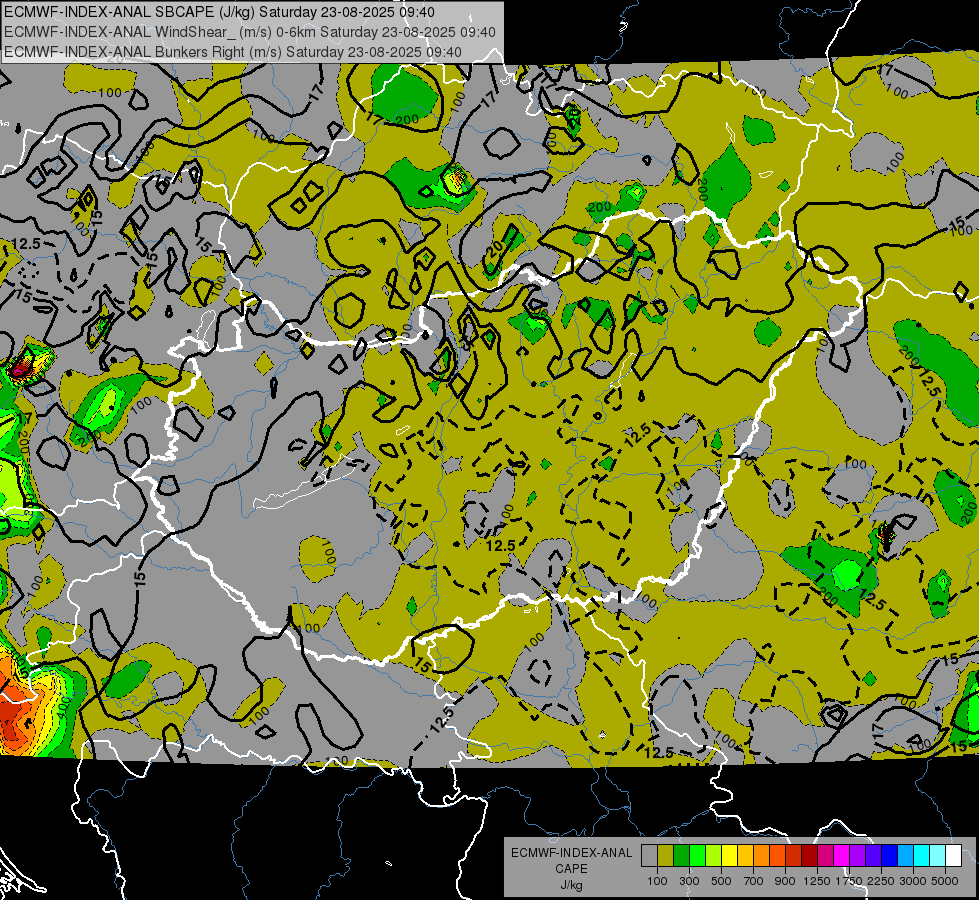Select the bright green legend swatch
Screen dimensions: 979x900
[x=697, y=856]
